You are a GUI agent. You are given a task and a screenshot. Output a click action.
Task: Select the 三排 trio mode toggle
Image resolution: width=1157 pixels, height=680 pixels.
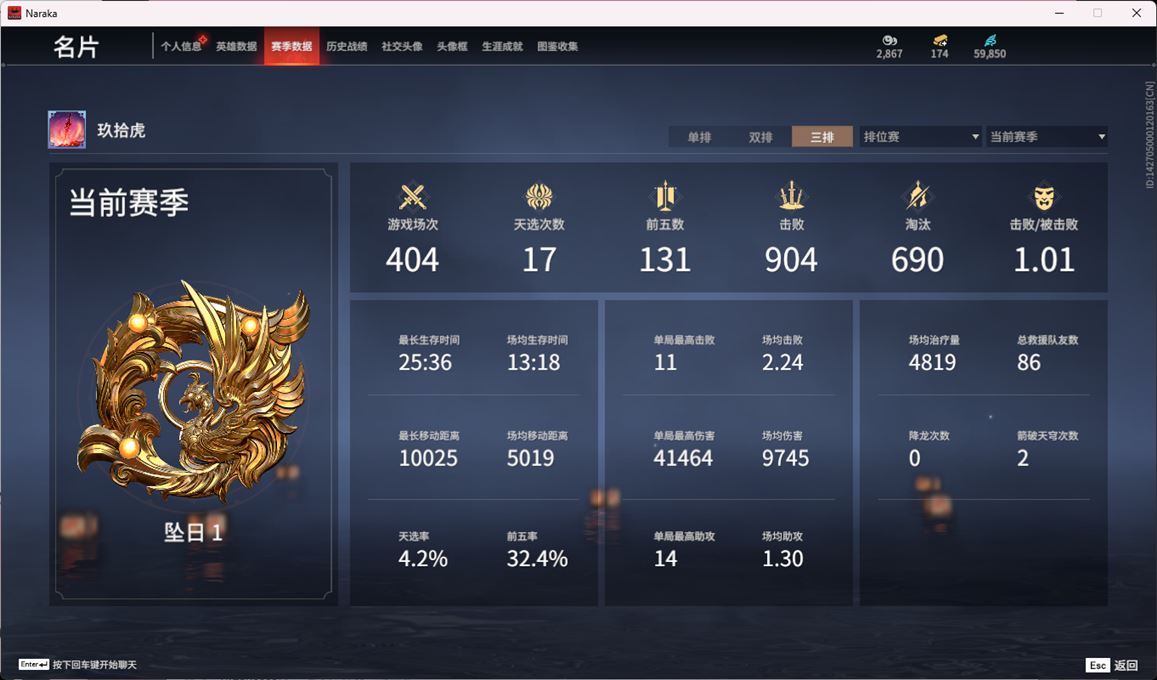click(x=822, y=136)
